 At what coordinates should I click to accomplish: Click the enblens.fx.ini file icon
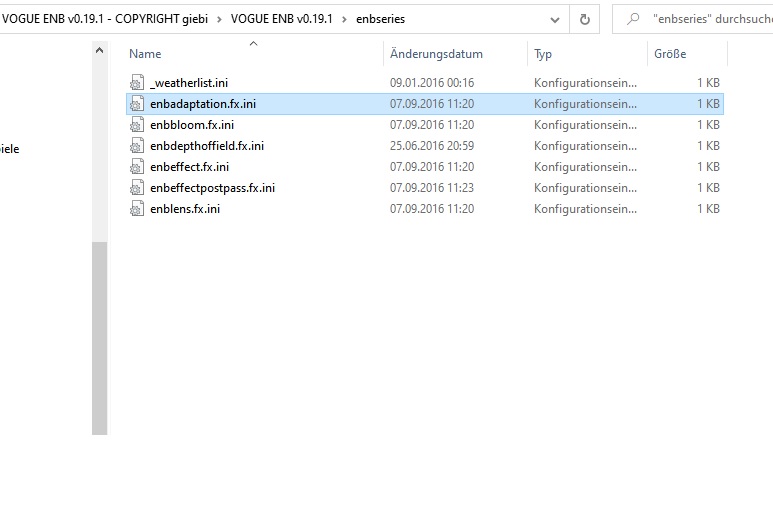[137, 209]
